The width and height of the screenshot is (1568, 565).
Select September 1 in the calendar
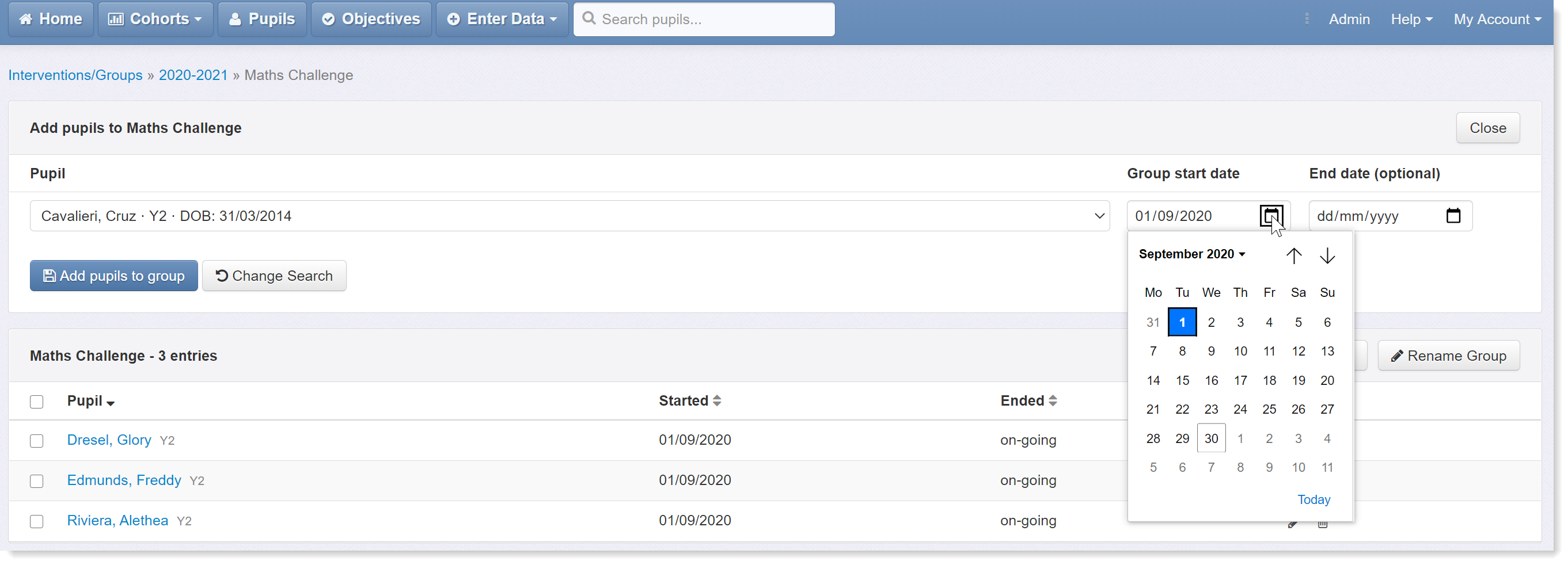(x=1182, y=322)
